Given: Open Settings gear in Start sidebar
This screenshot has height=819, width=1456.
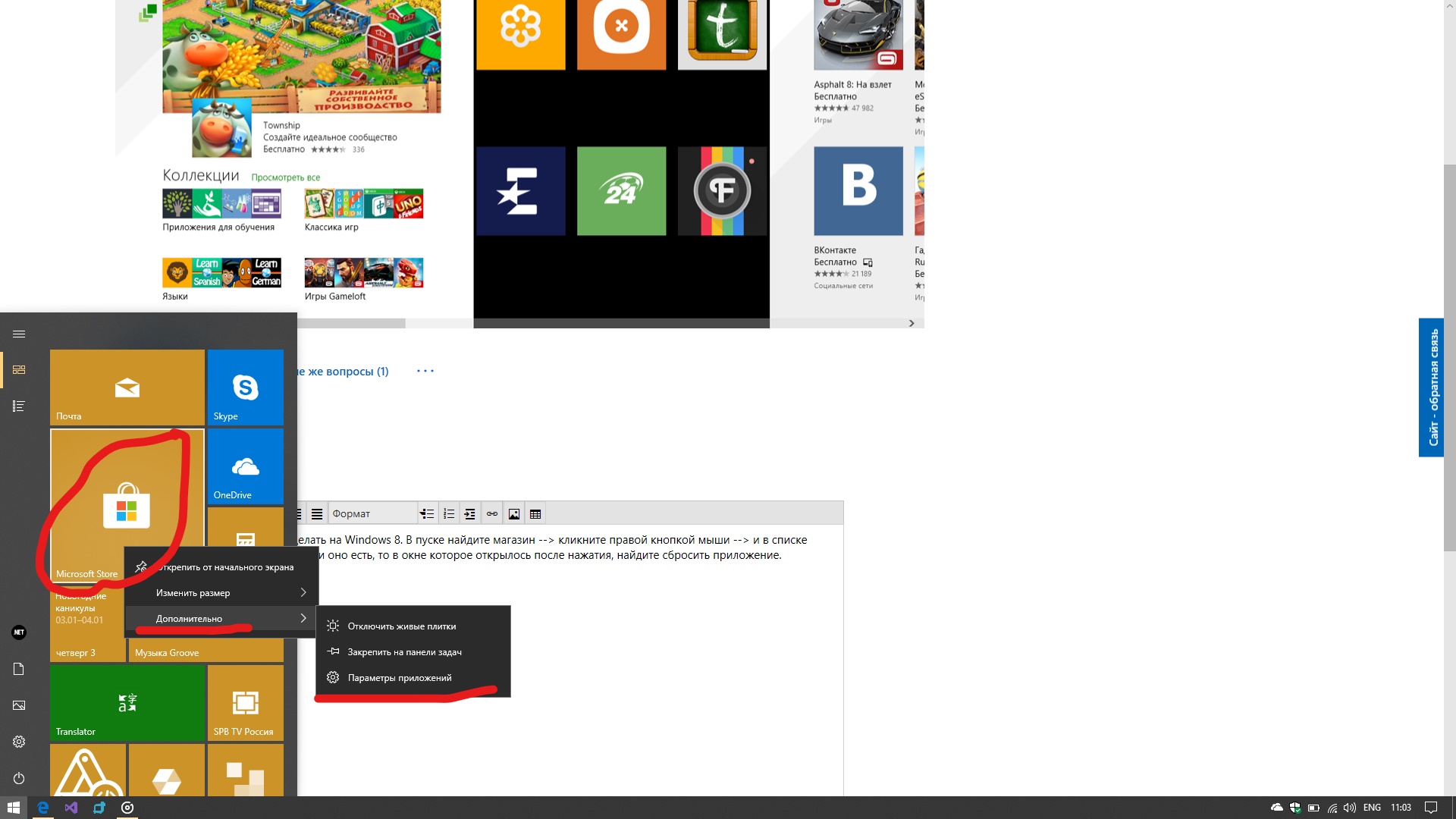Looking at the screenshot, I should (x=19, y=742).
